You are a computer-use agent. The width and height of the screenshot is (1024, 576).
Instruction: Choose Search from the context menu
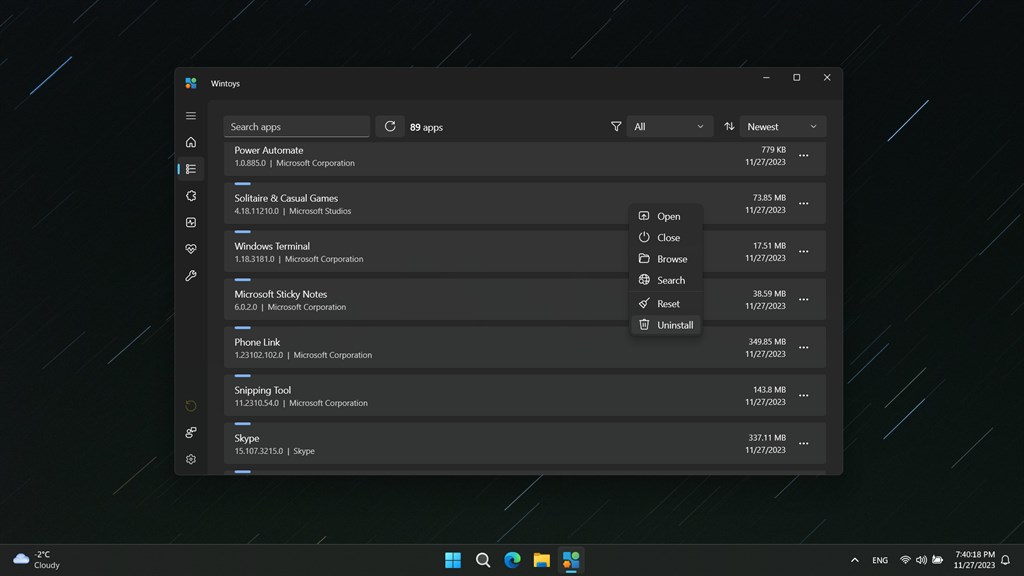click(x=666, y=280)
